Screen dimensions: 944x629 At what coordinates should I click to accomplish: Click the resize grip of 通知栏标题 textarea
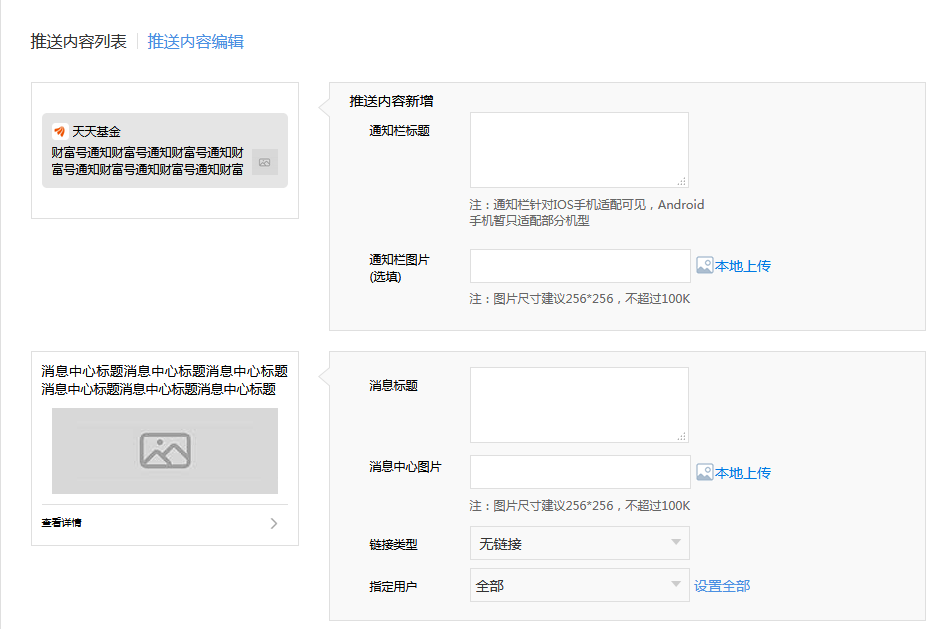coord(682,181)
